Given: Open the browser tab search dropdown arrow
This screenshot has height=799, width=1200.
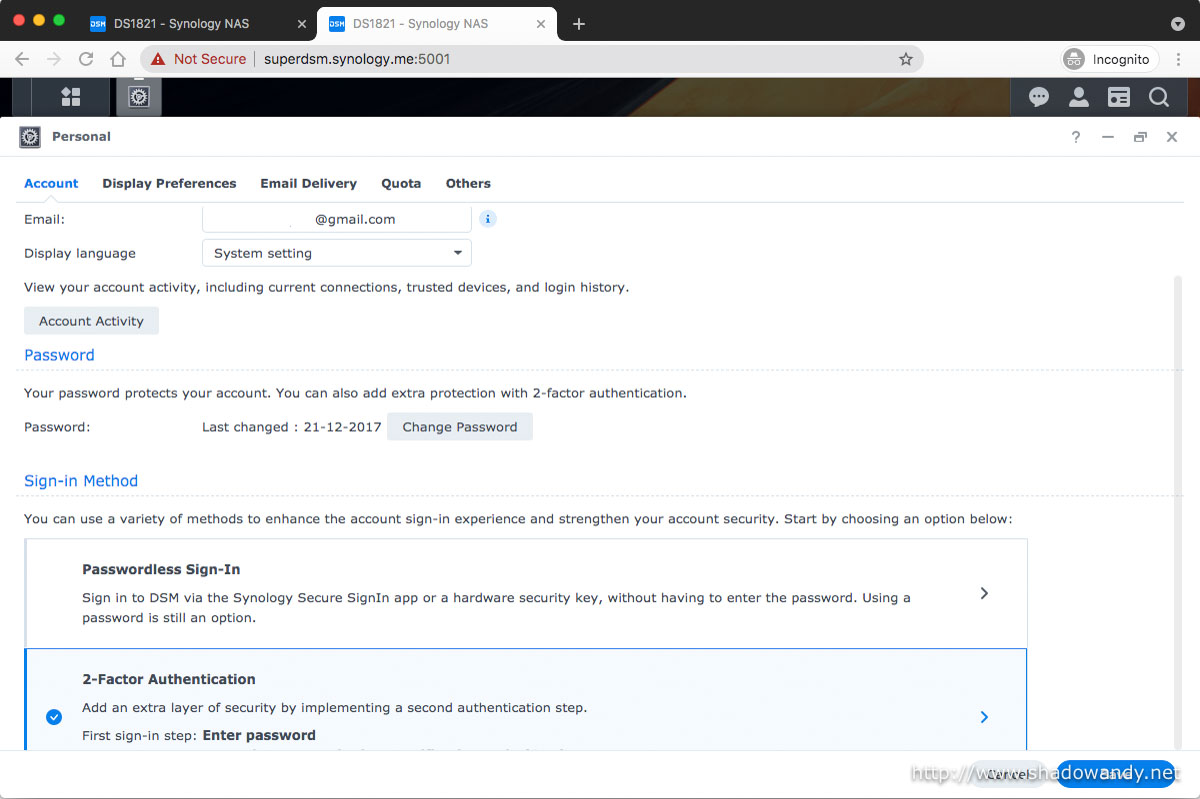Looking at the screenshot, I should tap(1178, 24).
